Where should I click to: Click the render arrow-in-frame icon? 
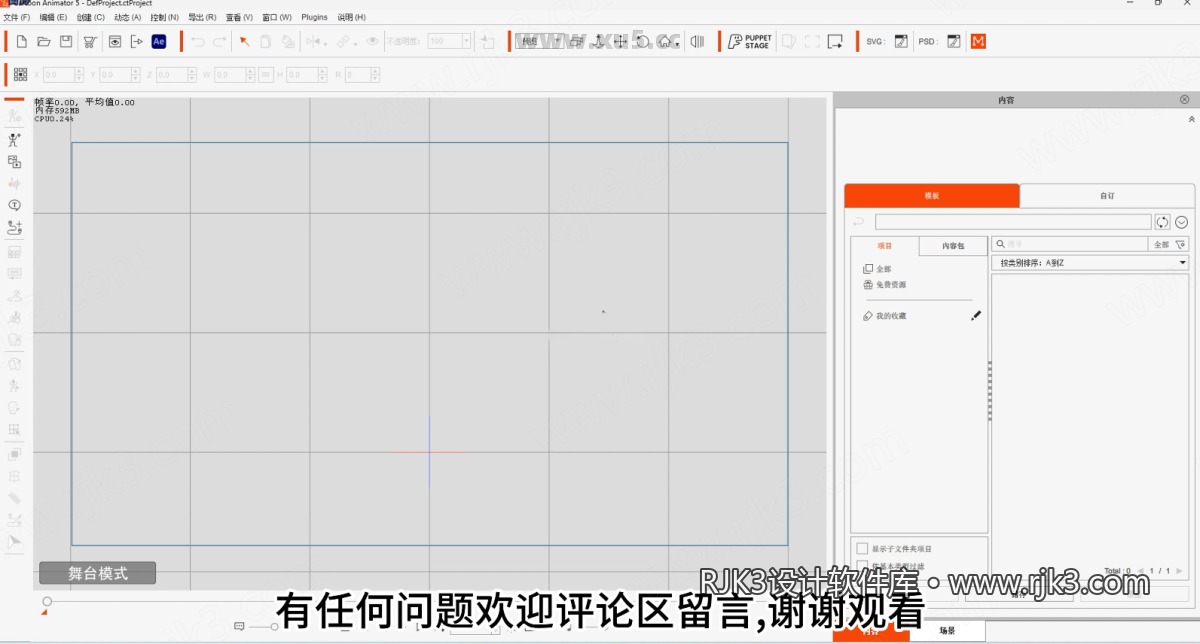click(835, 42)
